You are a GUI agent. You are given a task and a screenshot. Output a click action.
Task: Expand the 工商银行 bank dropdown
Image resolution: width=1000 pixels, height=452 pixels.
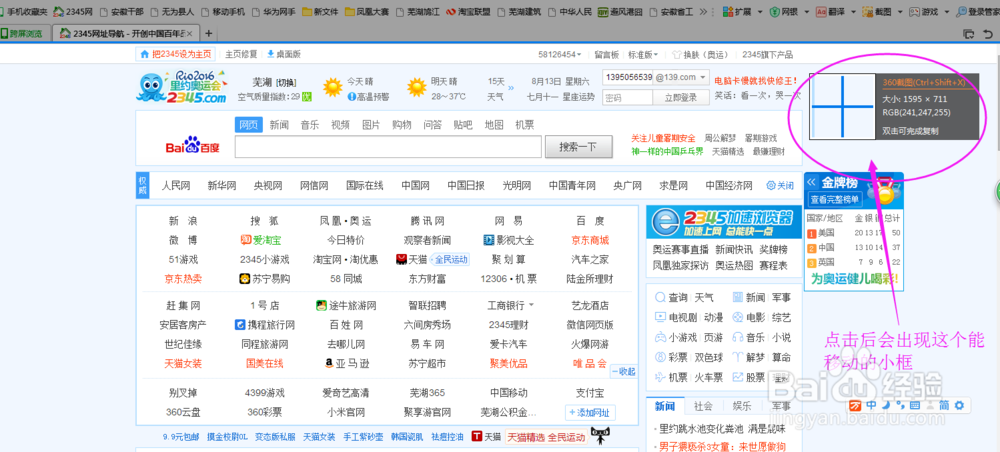coord(531,305)
